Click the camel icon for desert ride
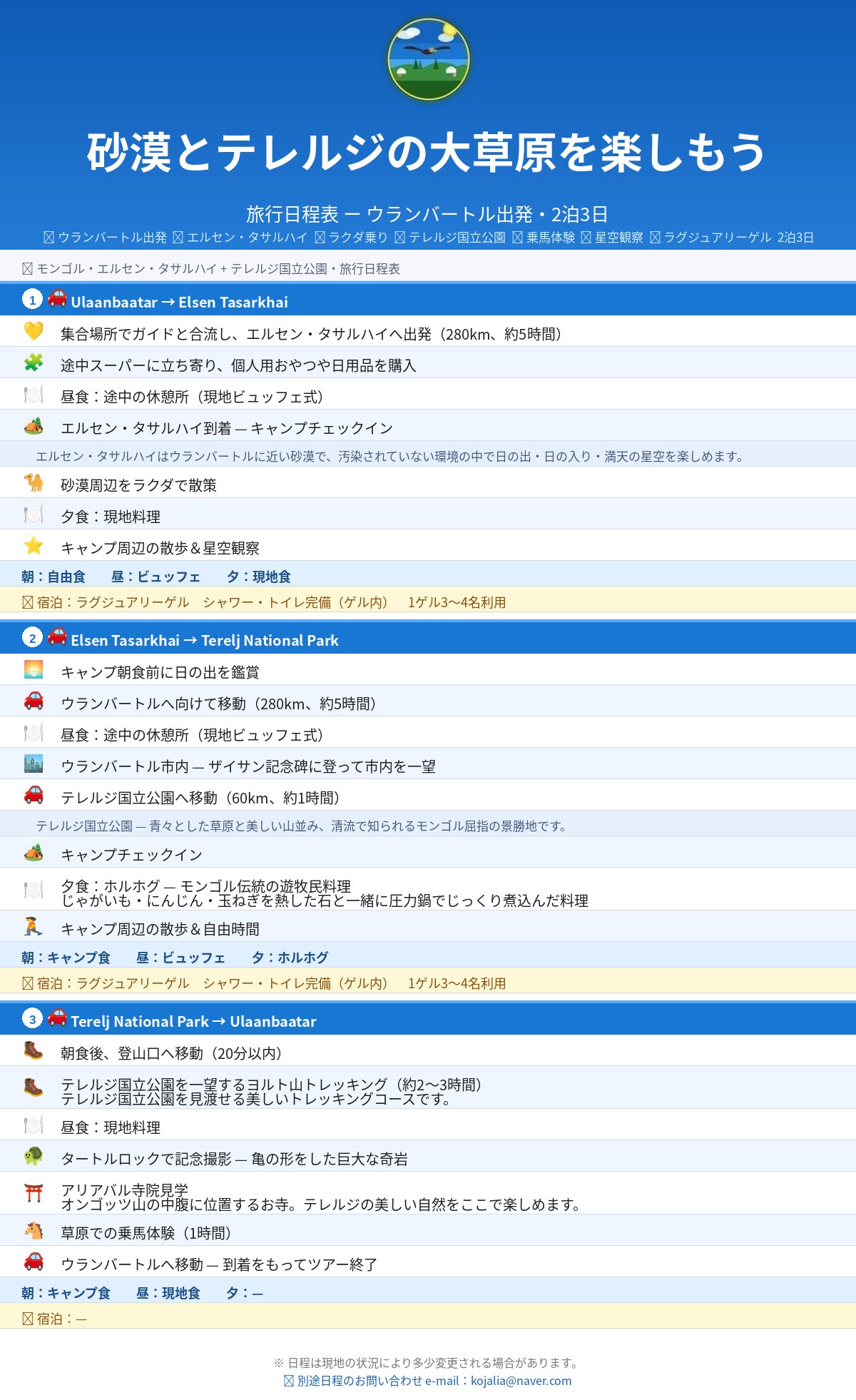The height and width of the screenshot is (1400, 856). tap(34, 482)
